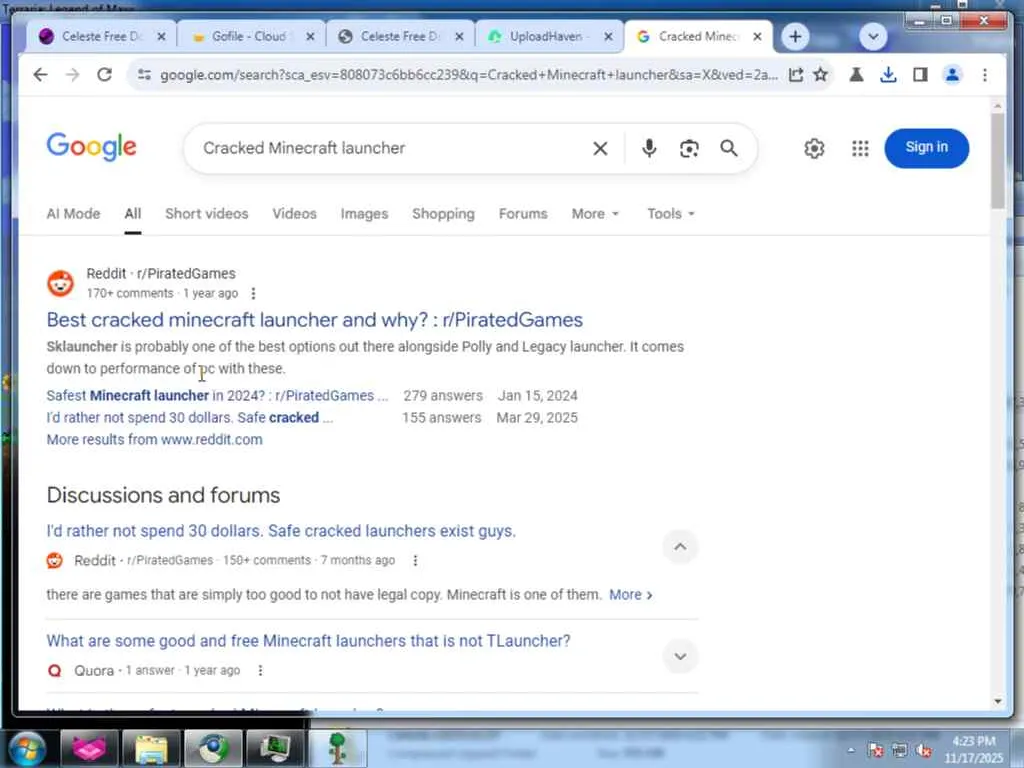Open the Terraria tree taskbar icon
The image size is (1024, 768).
pyautogui.click(x=338, y=748)
